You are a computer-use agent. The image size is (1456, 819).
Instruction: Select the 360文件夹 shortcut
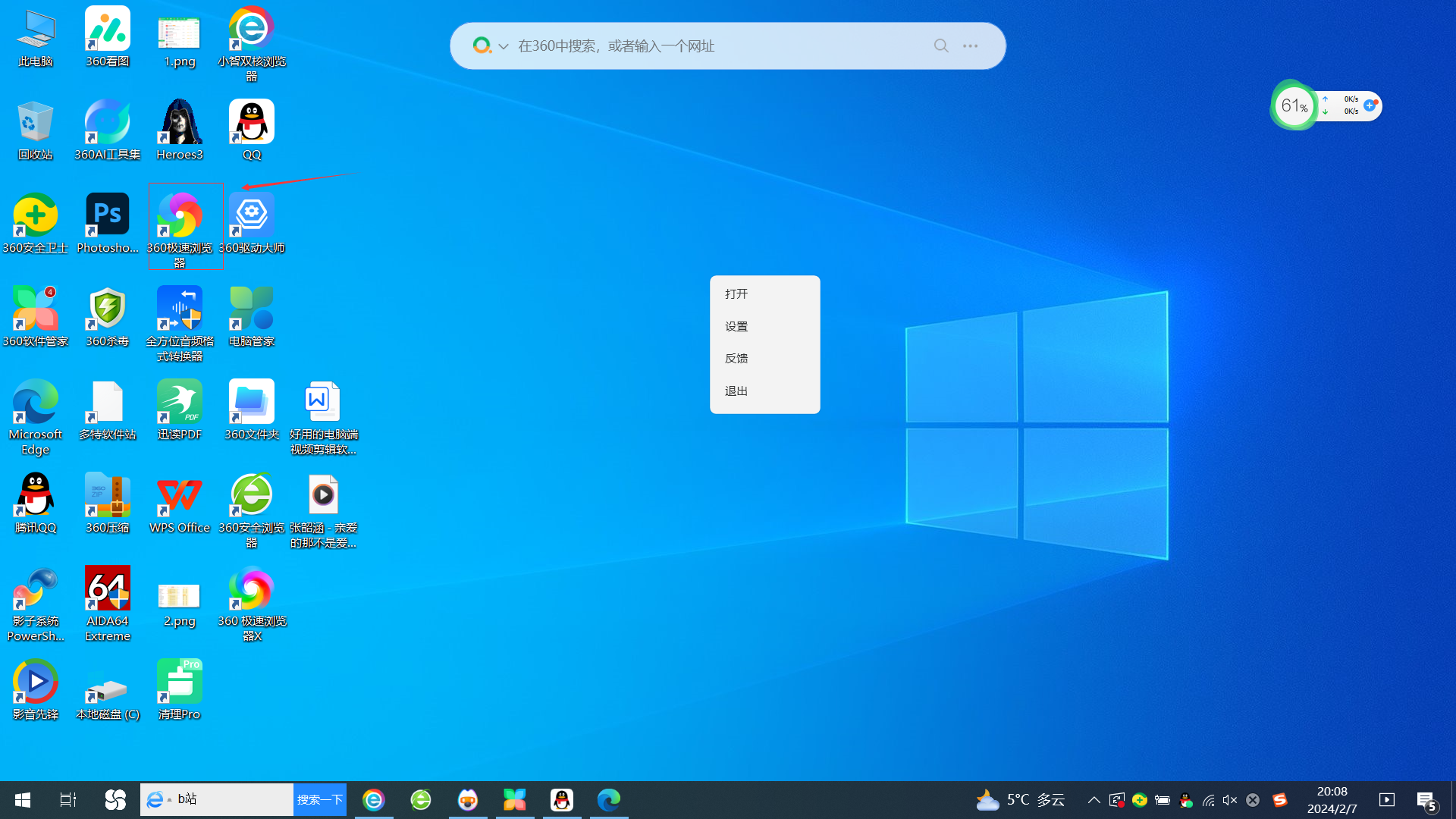coord(252,409)
